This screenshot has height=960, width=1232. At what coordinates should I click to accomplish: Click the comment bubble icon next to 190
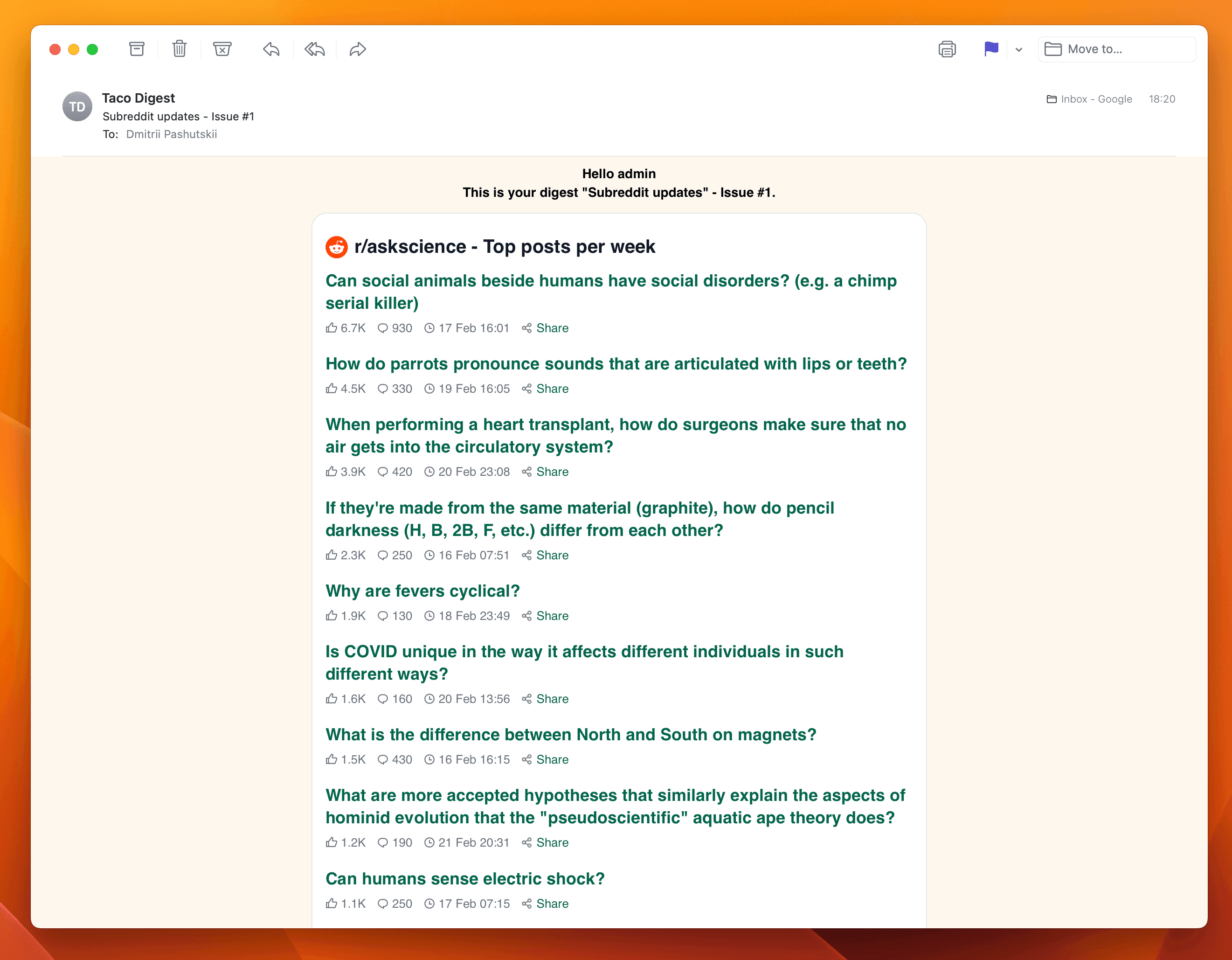(382, 843)
